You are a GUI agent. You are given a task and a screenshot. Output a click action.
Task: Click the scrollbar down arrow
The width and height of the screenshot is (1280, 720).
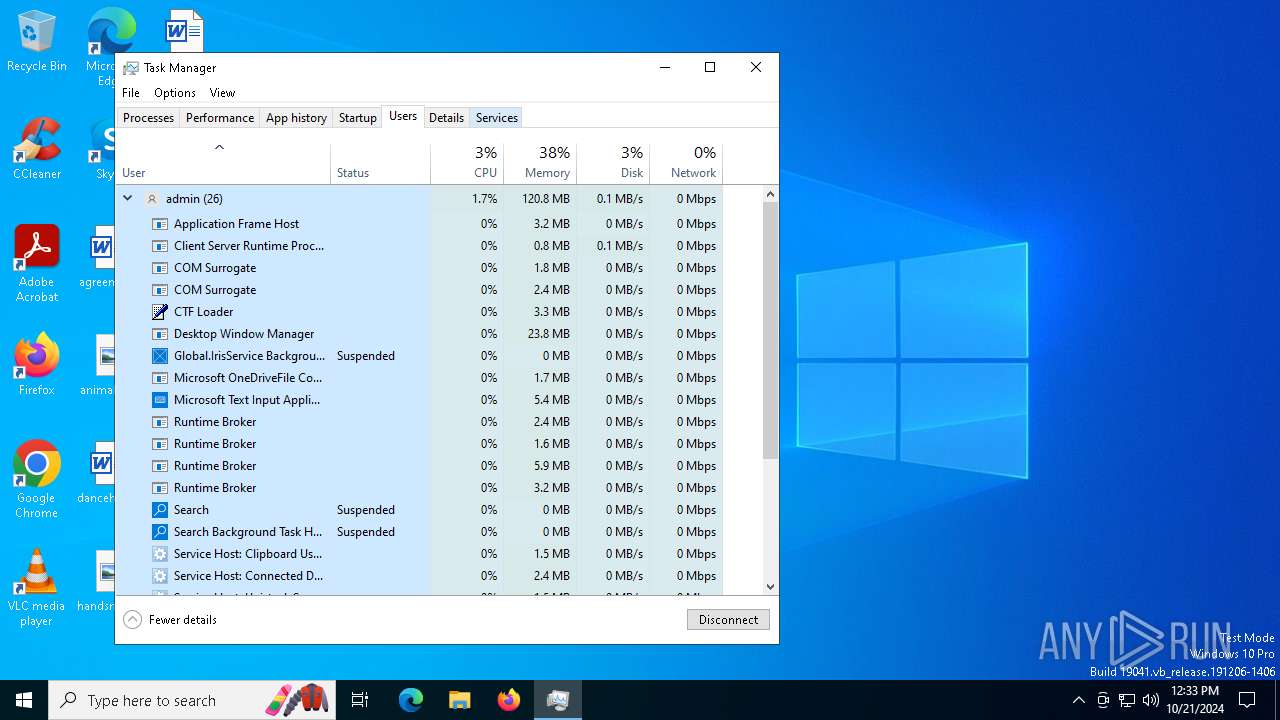[770, 587]
